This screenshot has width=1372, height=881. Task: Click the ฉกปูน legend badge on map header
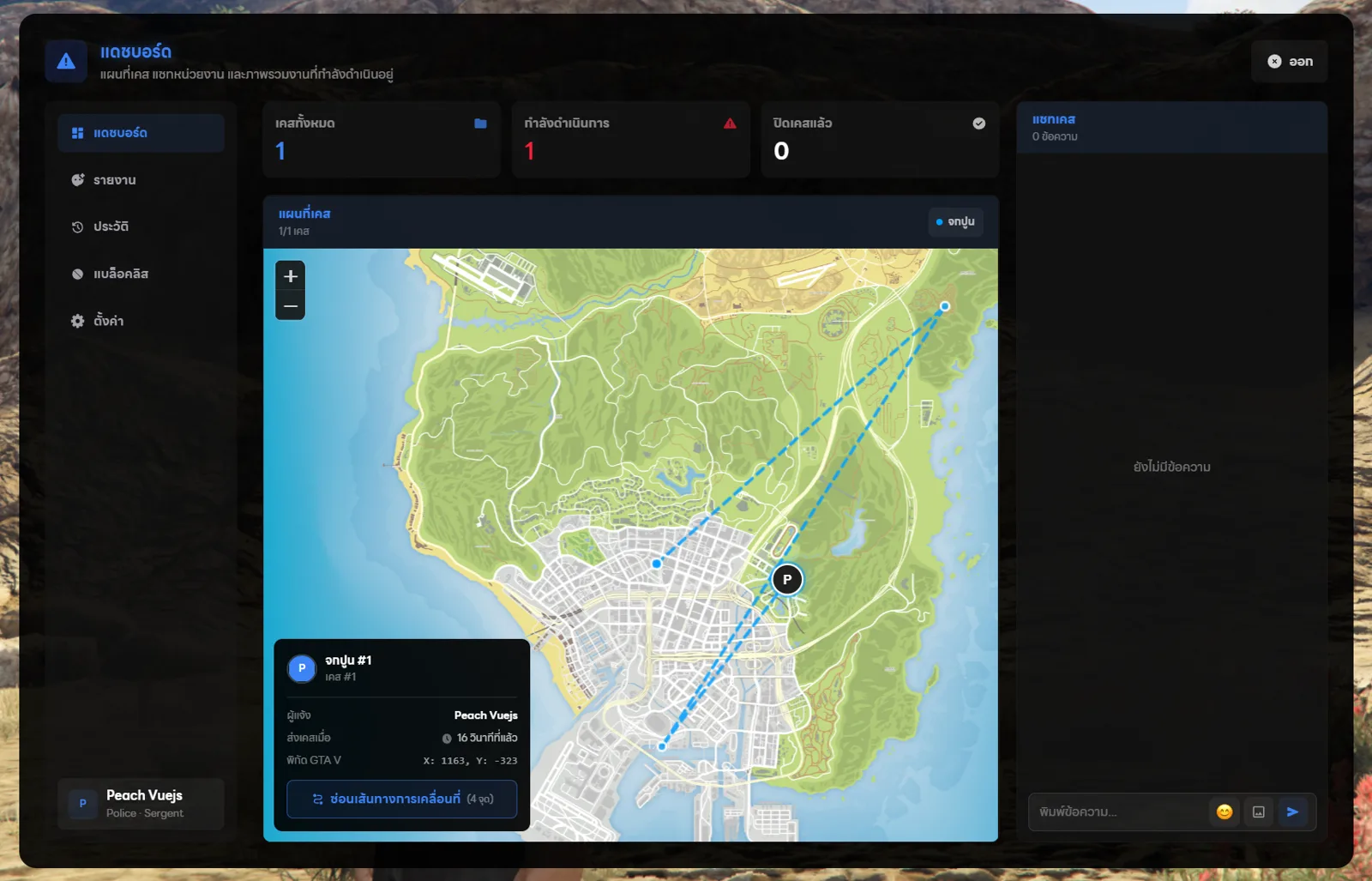pos(955,222)
